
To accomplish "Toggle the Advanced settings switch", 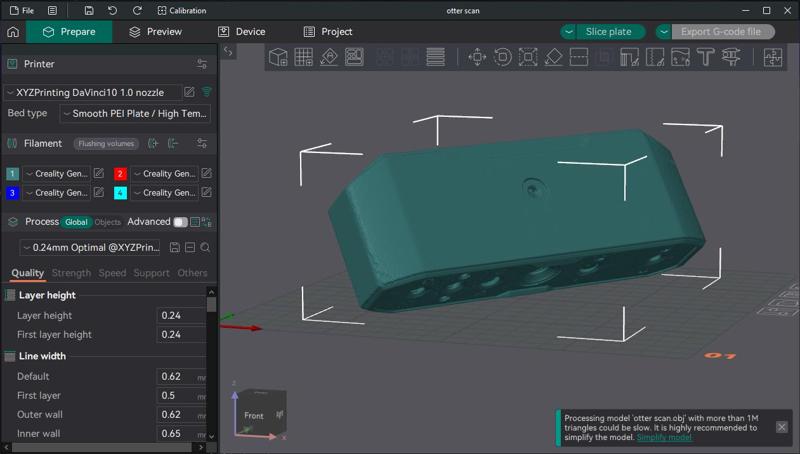I will pos(180,222).
